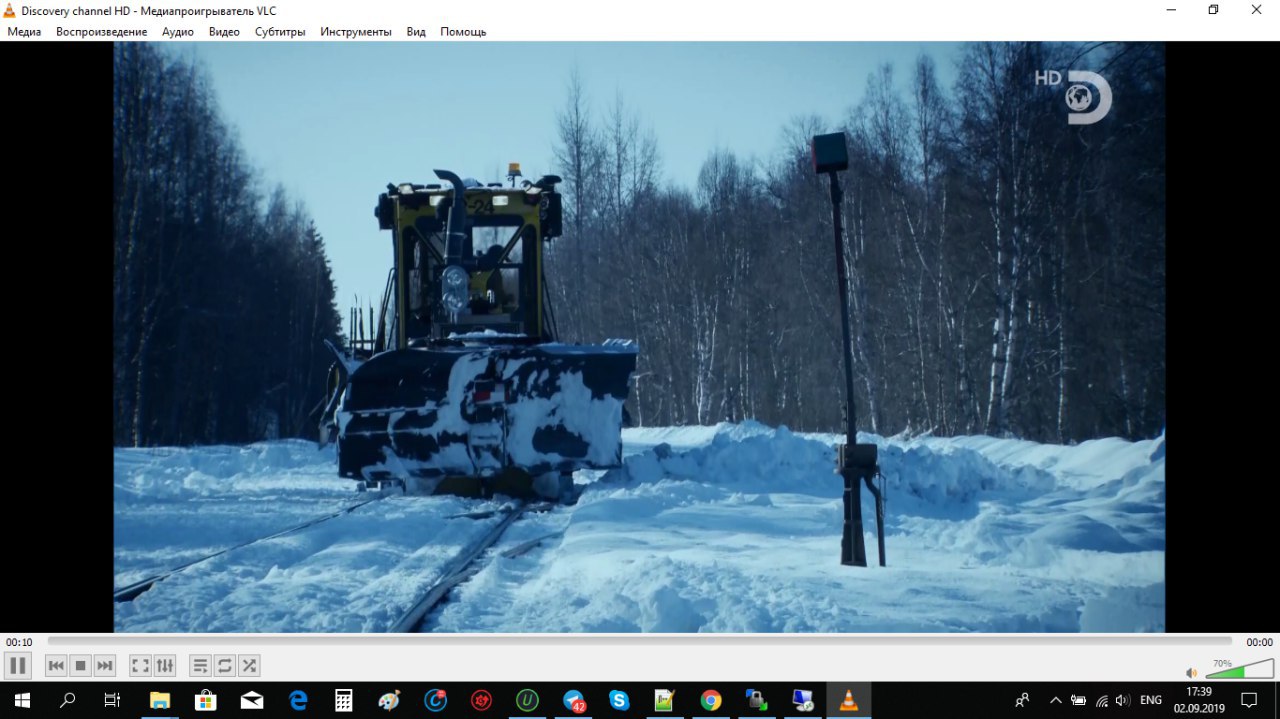
Task: Toggle loop repeat mode
Action: [x=225, y=665]
